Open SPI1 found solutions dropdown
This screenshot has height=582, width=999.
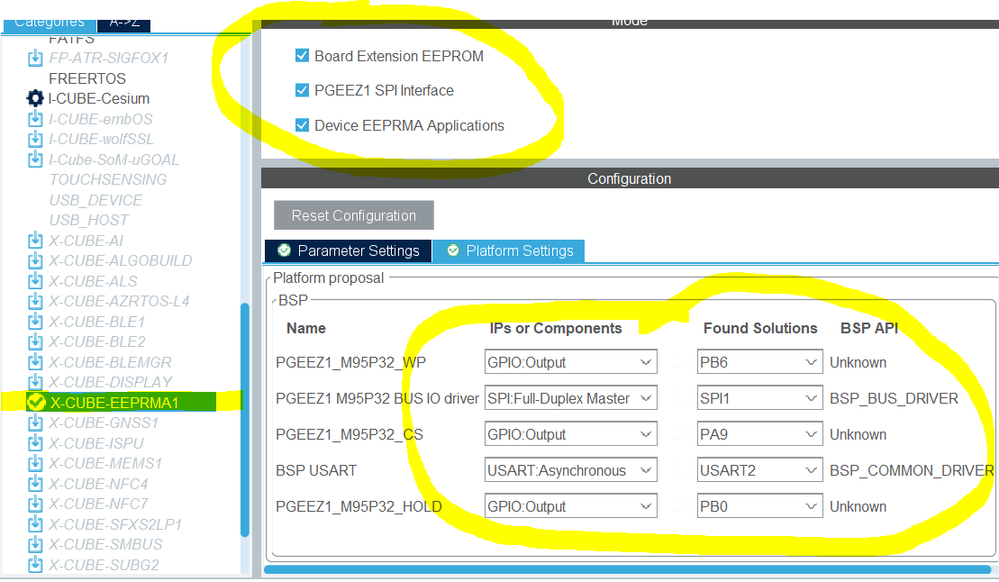point(759,398)
